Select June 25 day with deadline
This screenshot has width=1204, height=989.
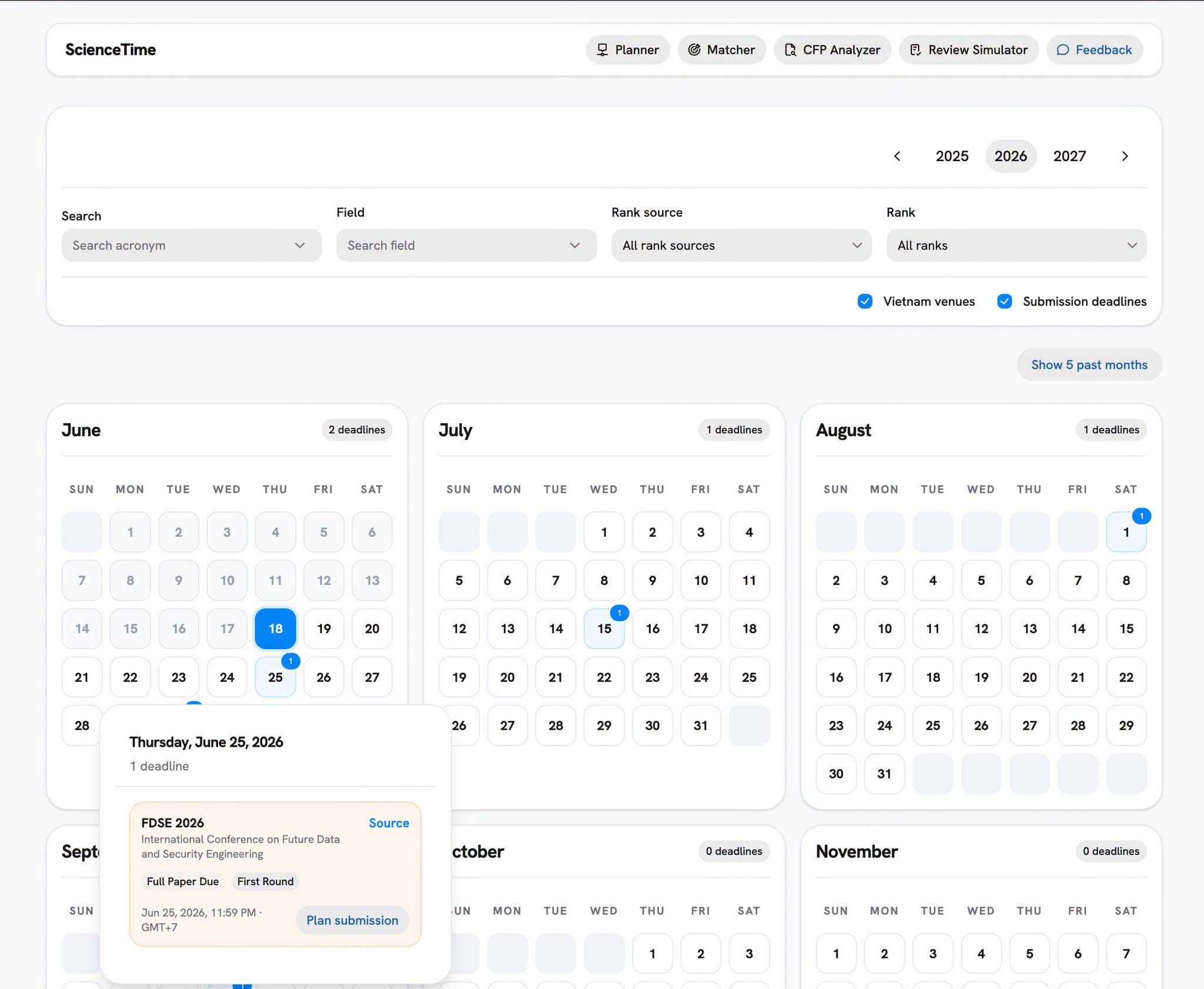[275, 677]
